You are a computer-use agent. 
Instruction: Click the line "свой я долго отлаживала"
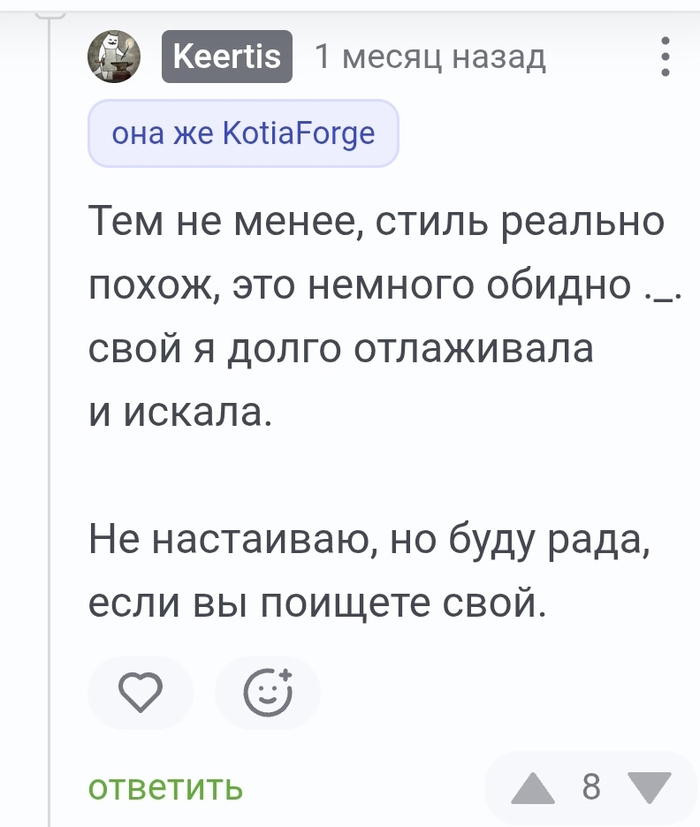point(340,348)
